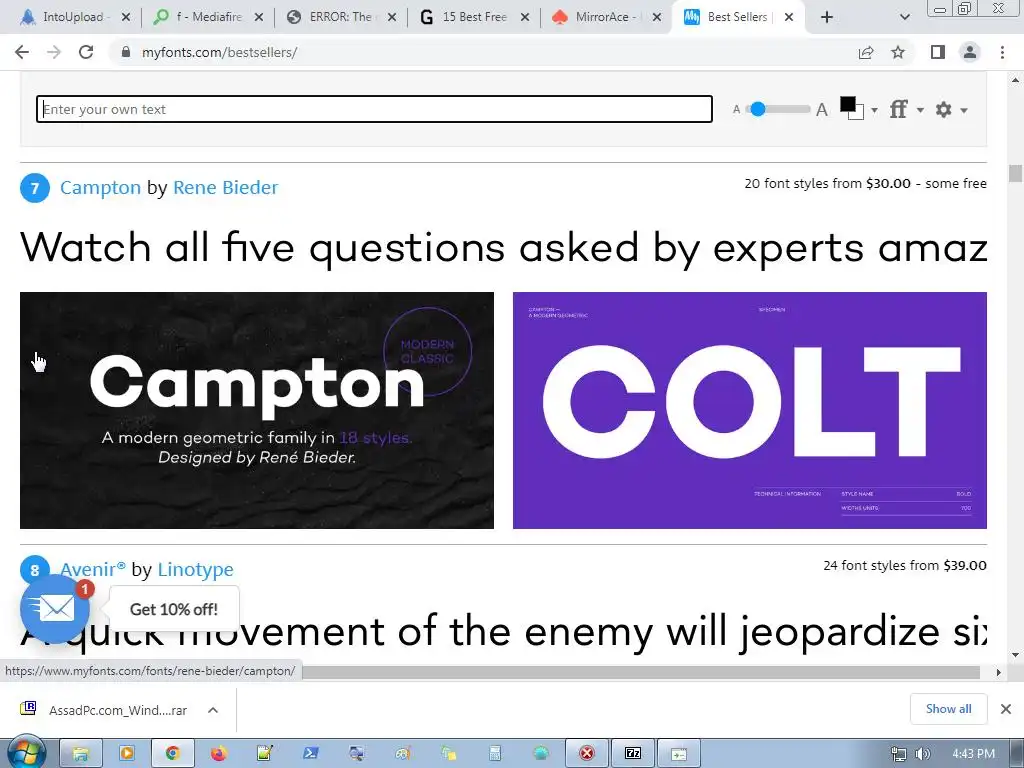
Task: Open the AssadPc.com rar download item
Action: tap(103, 710)
